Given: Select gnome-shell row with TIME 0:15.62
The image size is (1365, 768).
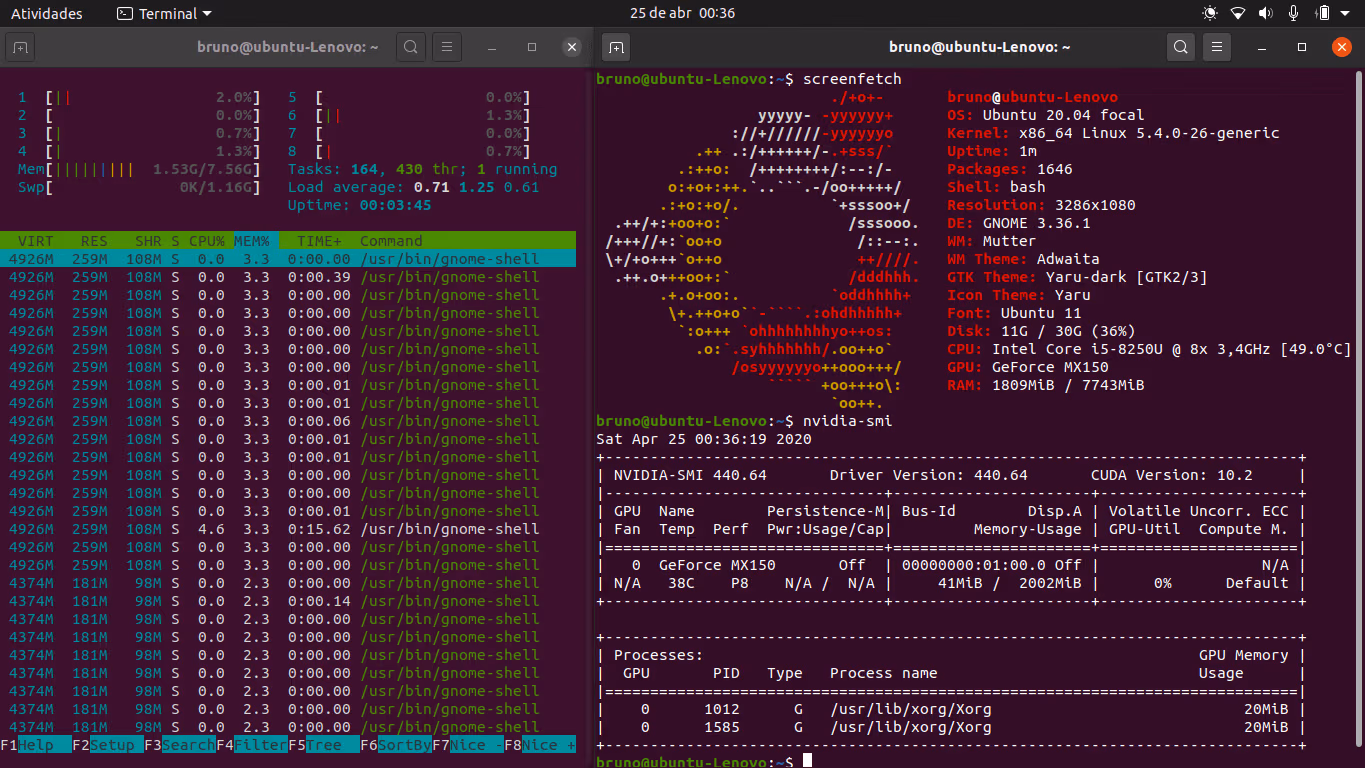Looking at the screenshot, I should pos(288,529).
